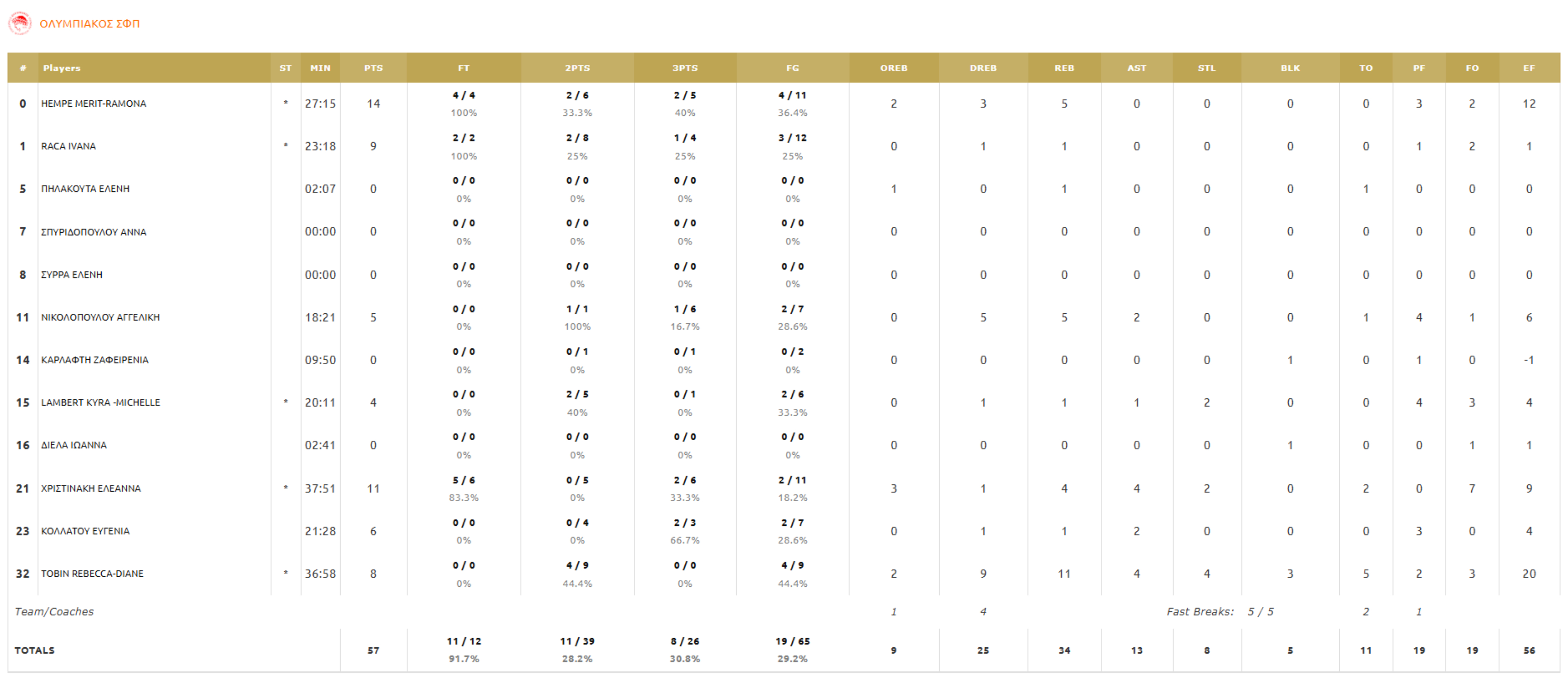This screenshot has width=1568, height=683.
Task: Click the Olympiacos team logo icon
Action: click(20, 23)
